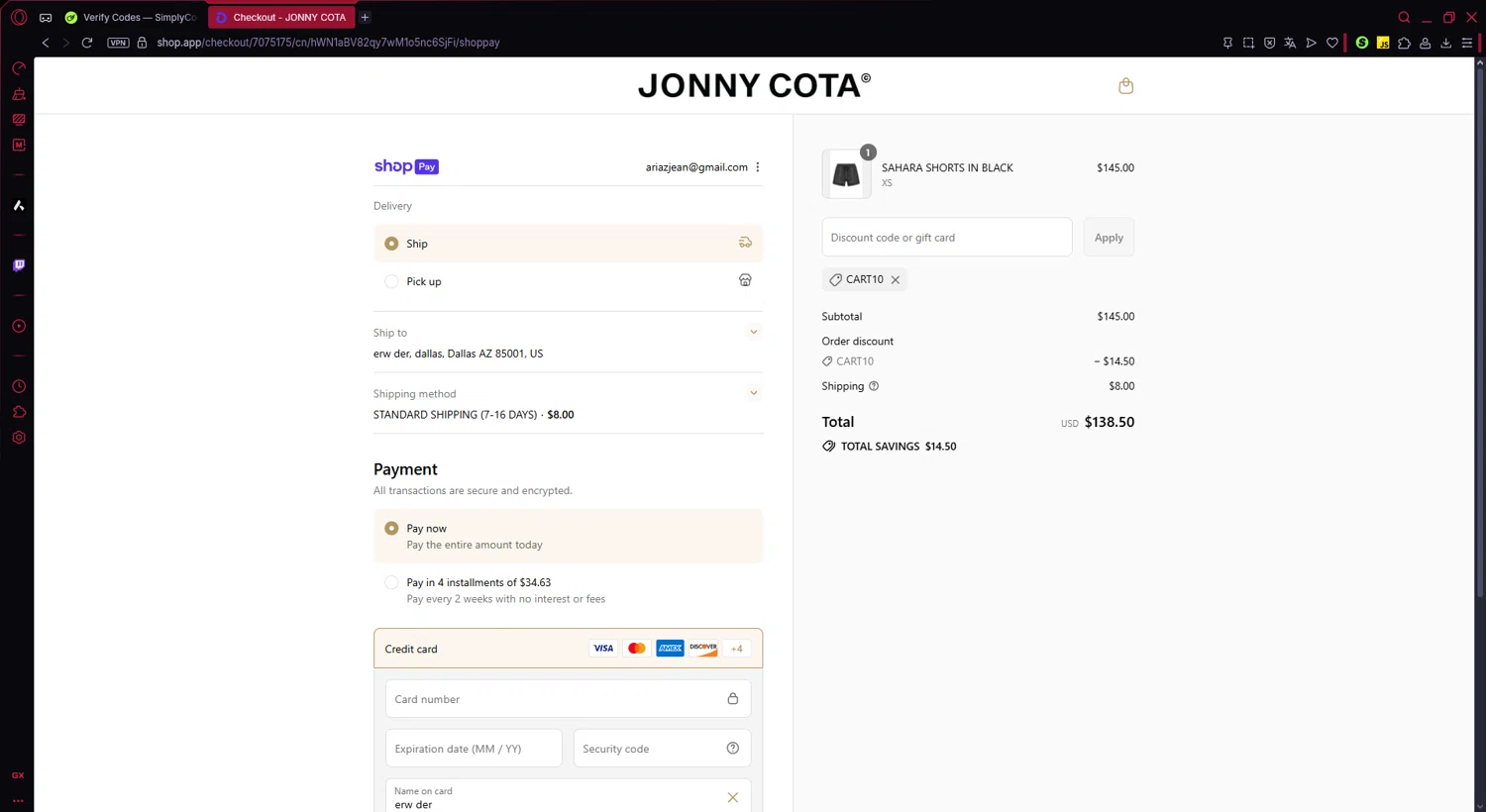Open GX Cleaner broom icon in sidebar

18,94
